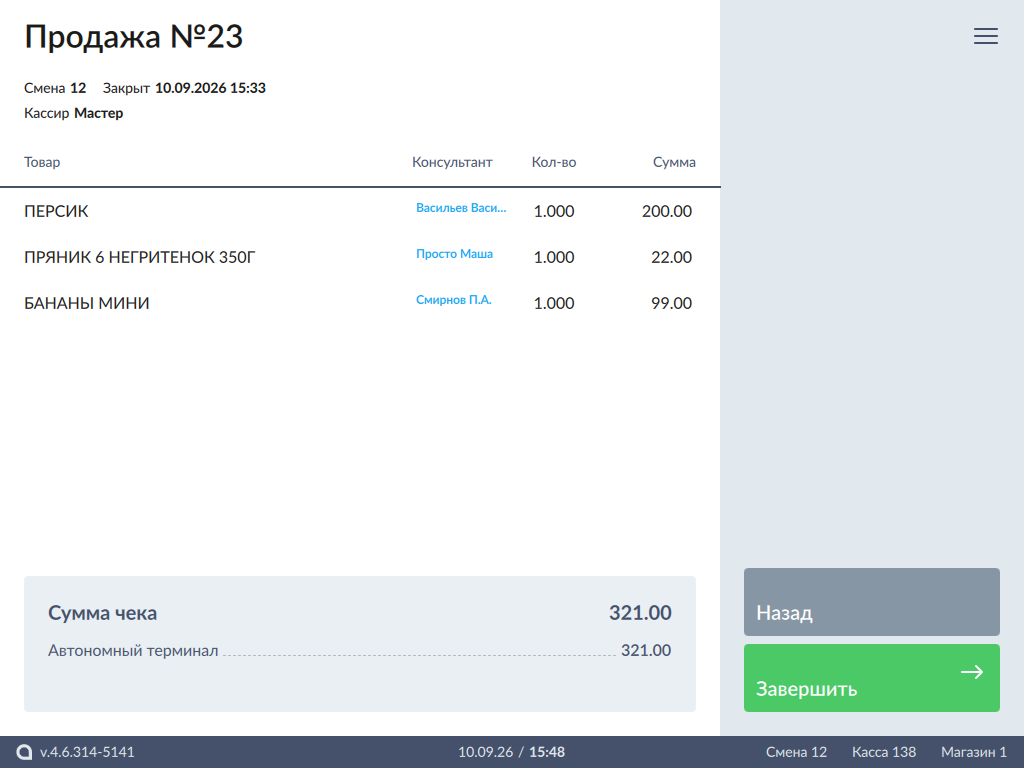Viewport: 1024px width, 768px height.
Task: Select the ПРЯНИК 6 НЕГРИТЕНОК 350Г row
Action: coord(360,257)
